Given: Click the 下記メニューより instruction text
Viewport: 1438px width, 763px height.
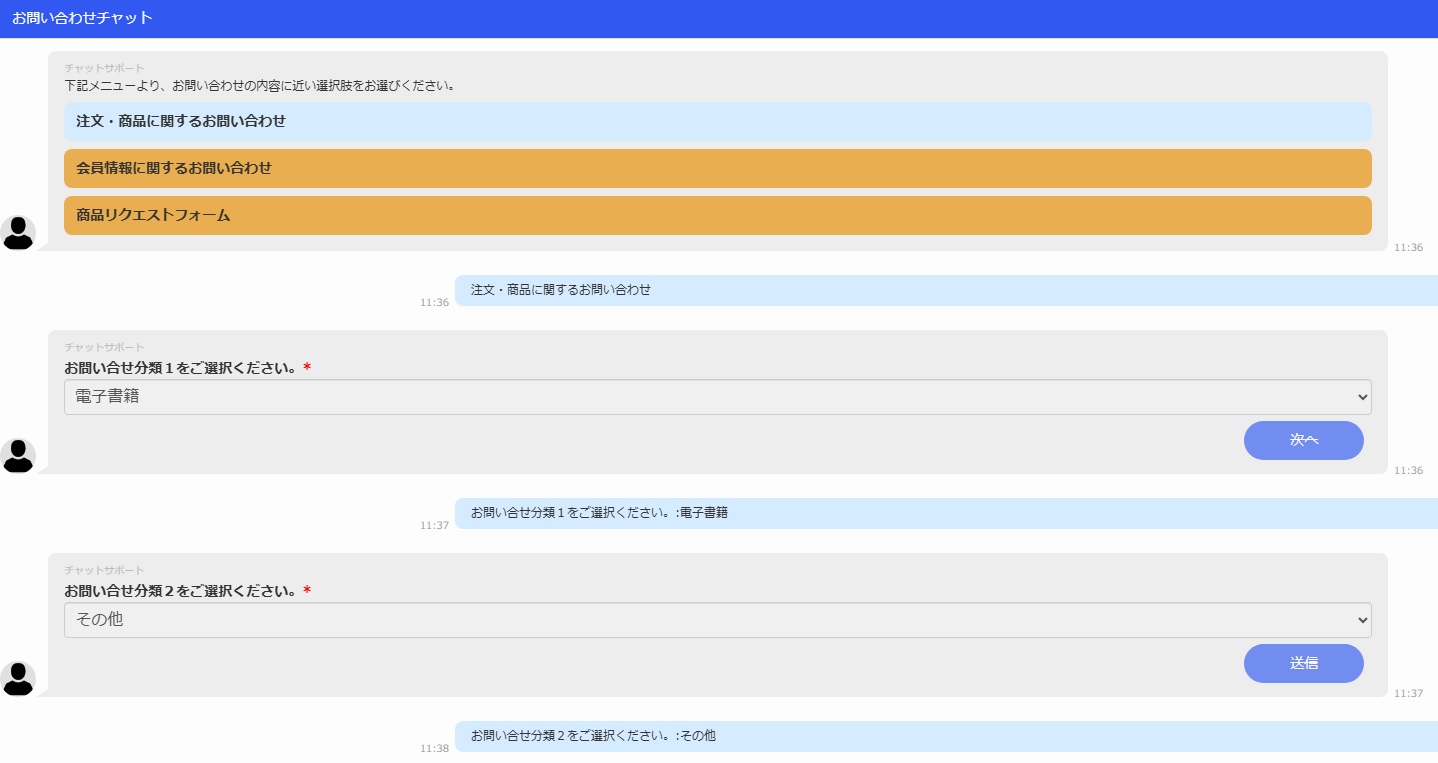Looking at the screenshot, I should pyautogui.click(x=260, y=86).
